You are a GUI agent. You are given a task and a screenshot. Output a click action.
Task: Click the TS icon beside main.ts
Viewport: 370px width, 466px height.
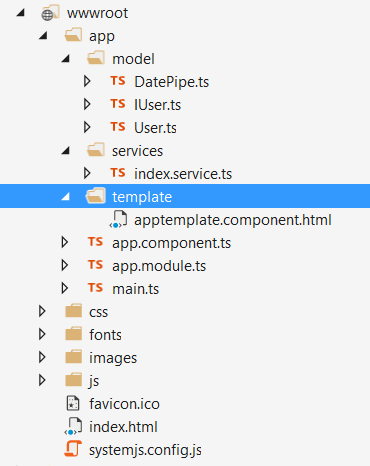click(95, 288)
